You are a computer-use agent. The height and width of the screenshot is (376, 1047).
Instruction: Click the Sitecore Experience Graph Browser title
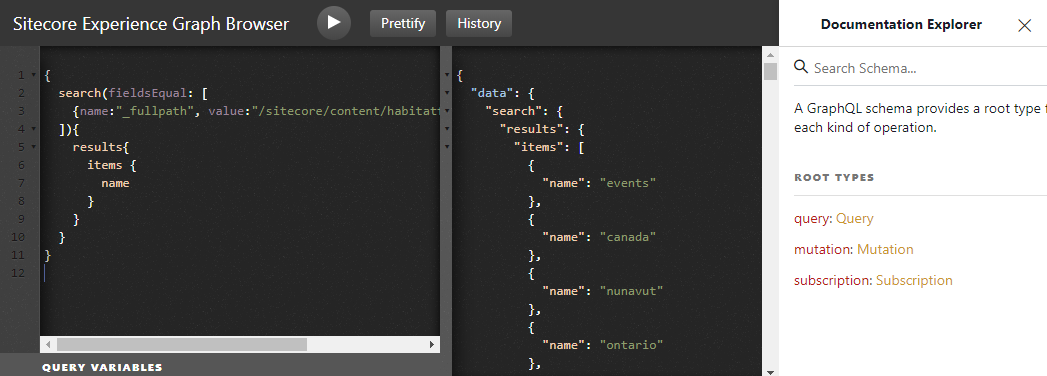(151, 24)
